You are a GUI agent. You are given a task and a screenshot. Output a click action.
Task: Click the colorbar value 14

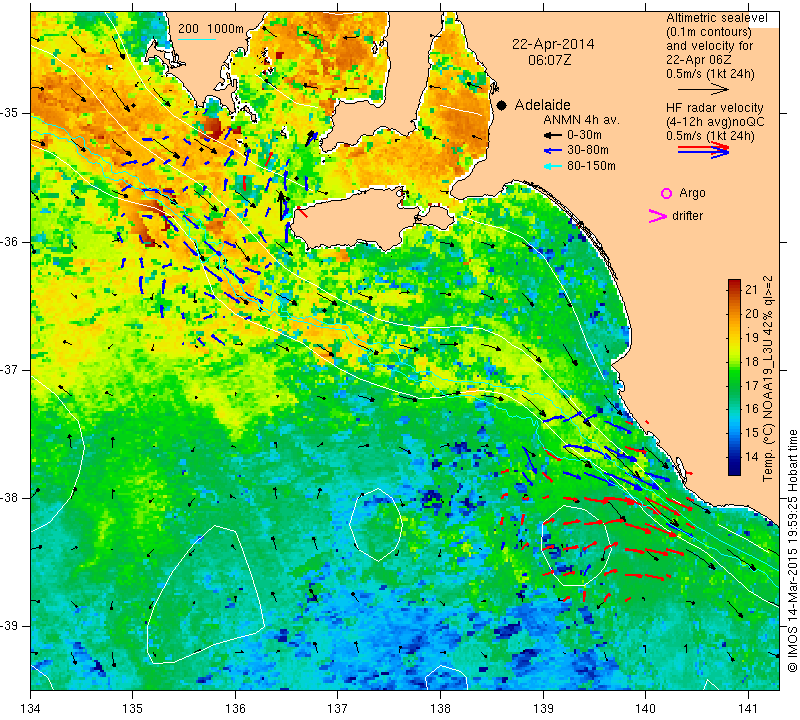coord(752,457)
